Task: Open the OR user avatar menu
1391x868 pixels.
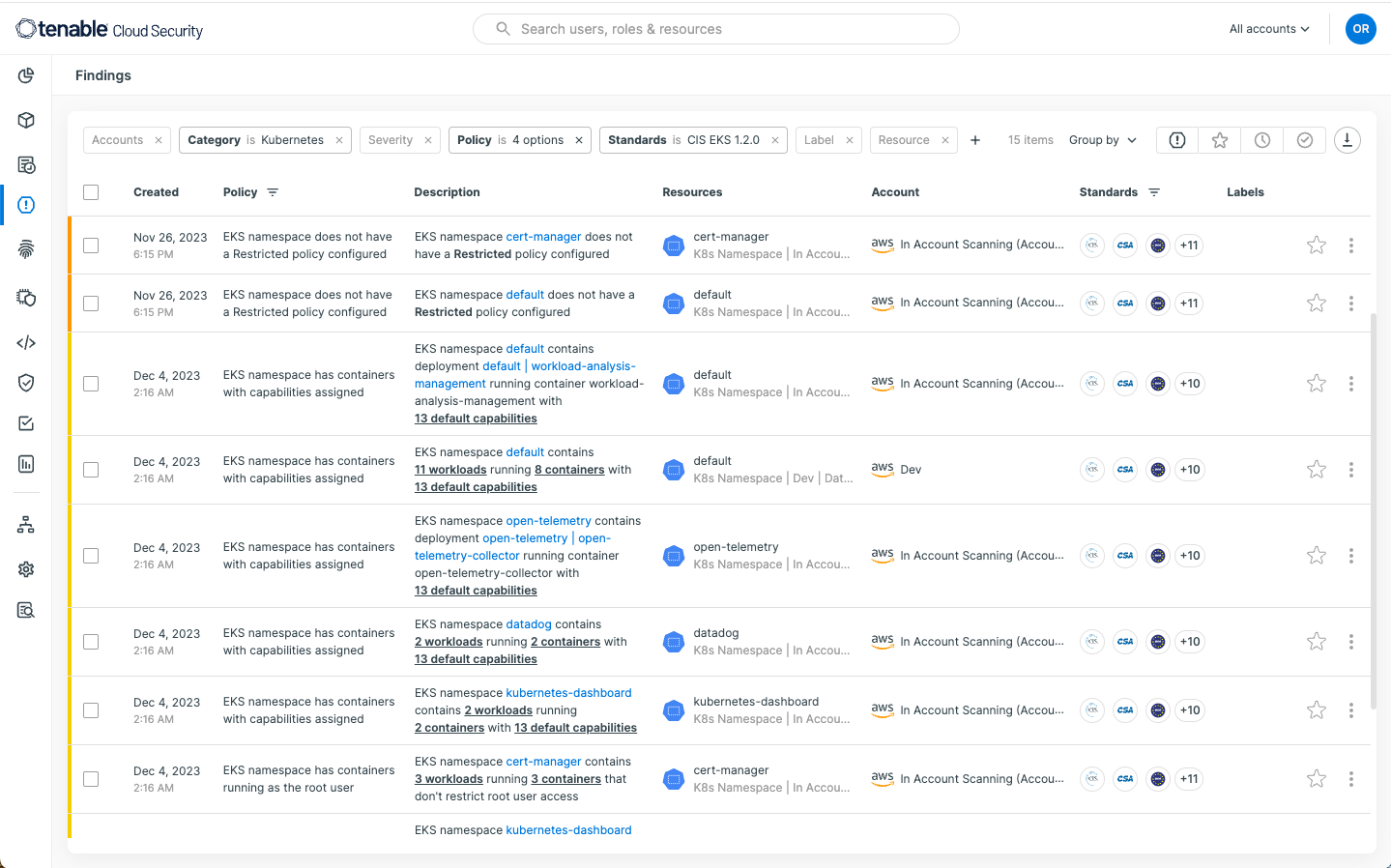Action: point(1360,29)
